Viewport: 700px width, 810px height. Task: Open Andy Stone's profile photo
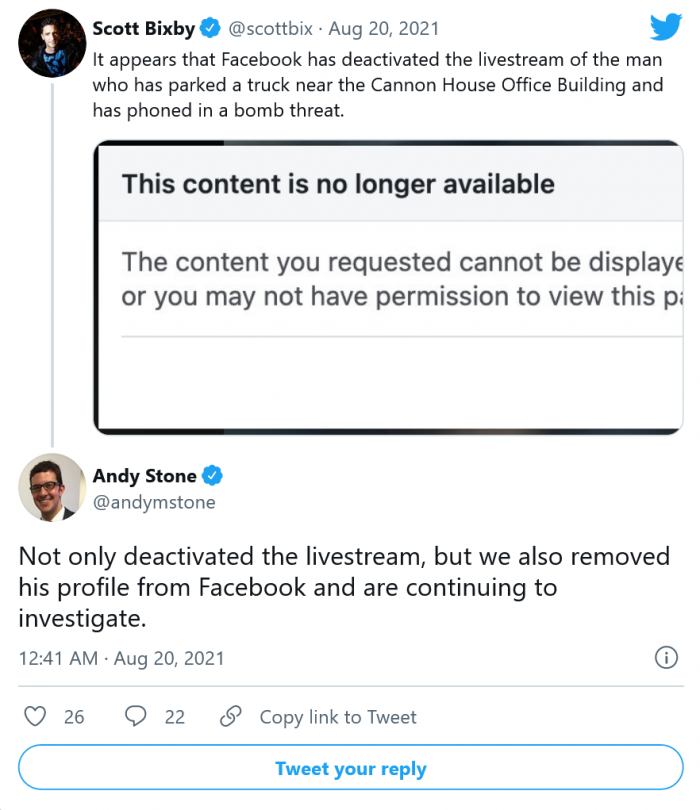[51, 487]
